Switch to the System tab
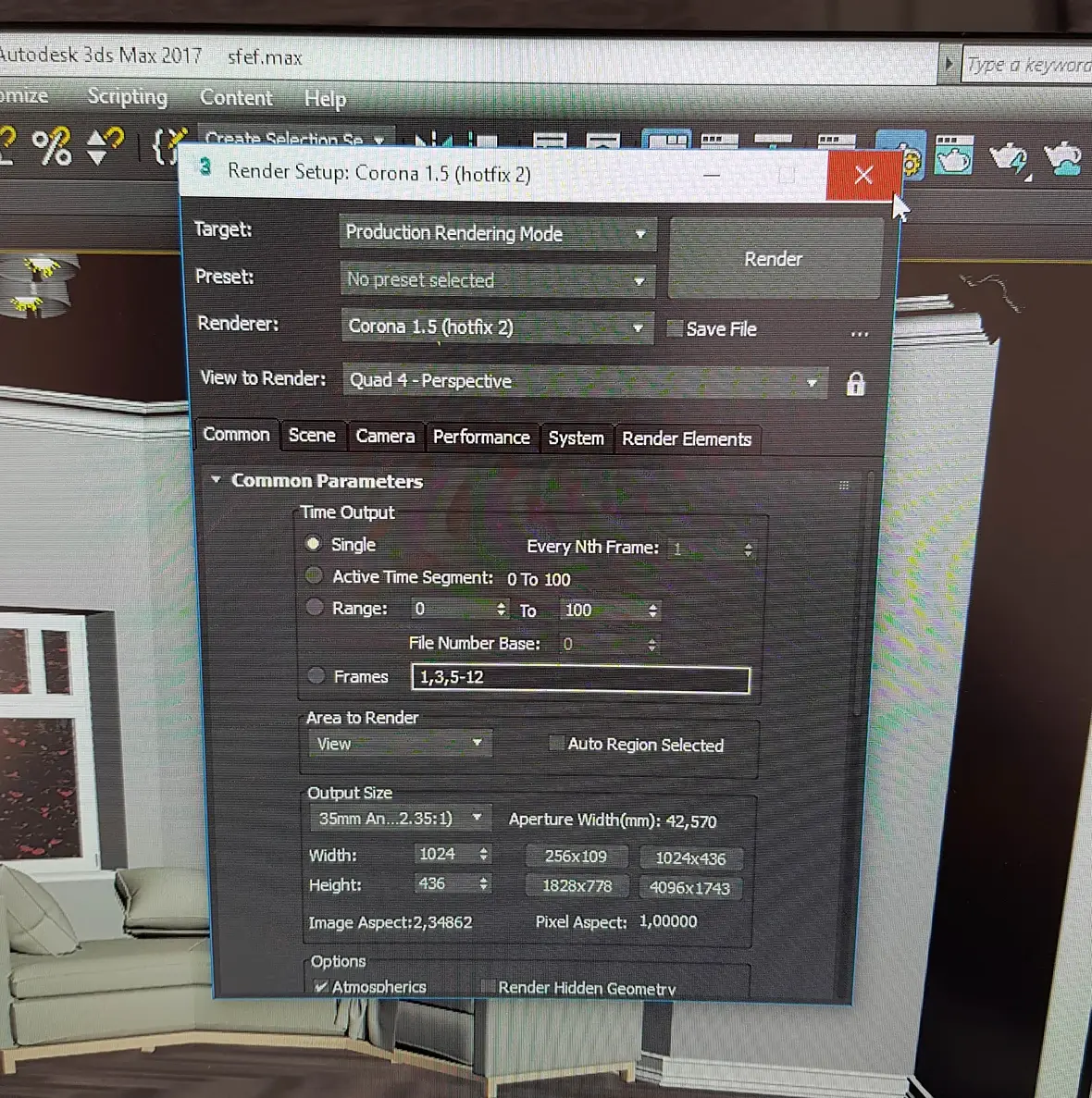Screen dimensions: 1092x1098 576,438
